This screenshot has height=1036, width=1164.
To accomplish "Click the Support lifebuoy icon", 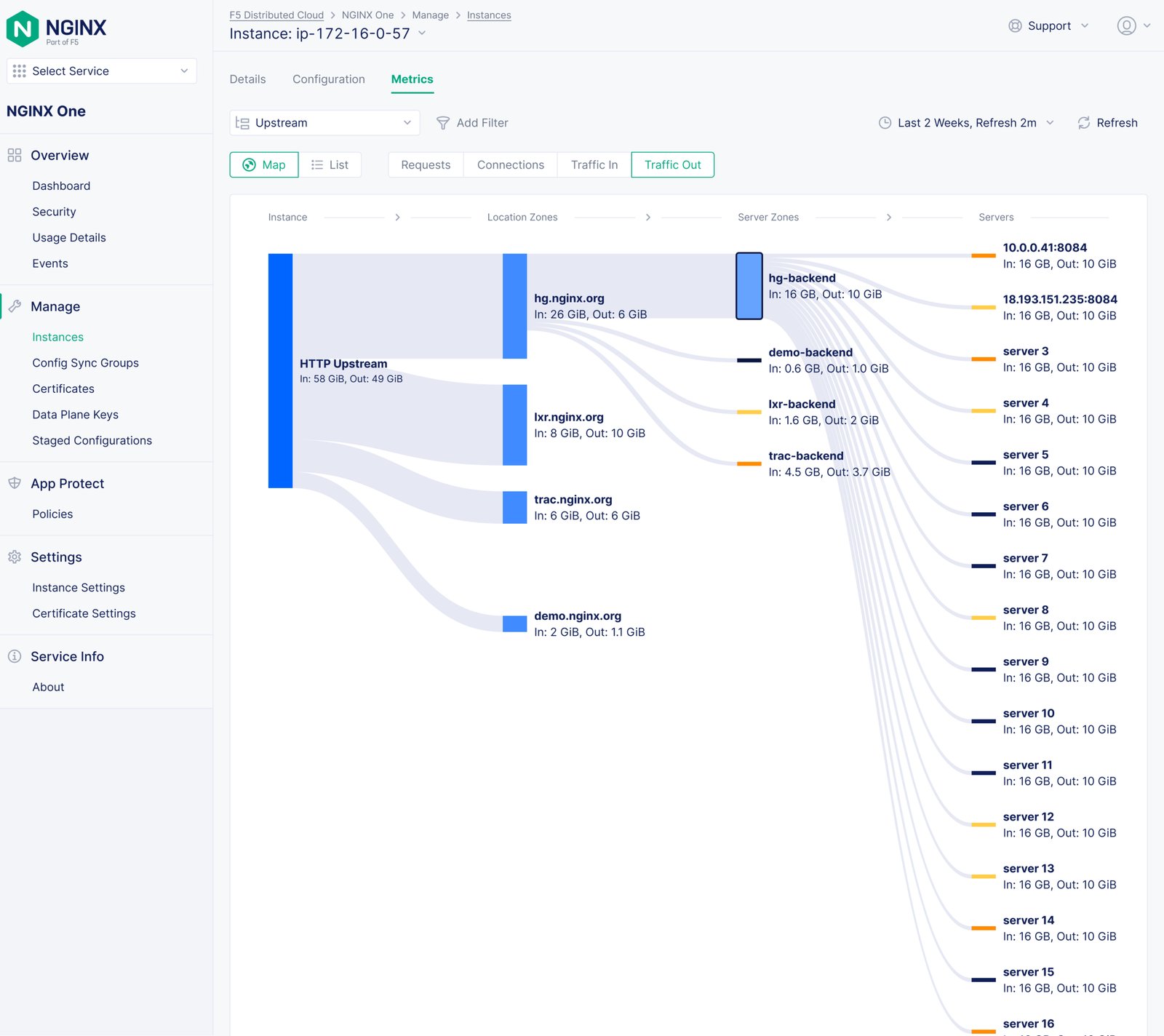I will (x=1015, y=26).
